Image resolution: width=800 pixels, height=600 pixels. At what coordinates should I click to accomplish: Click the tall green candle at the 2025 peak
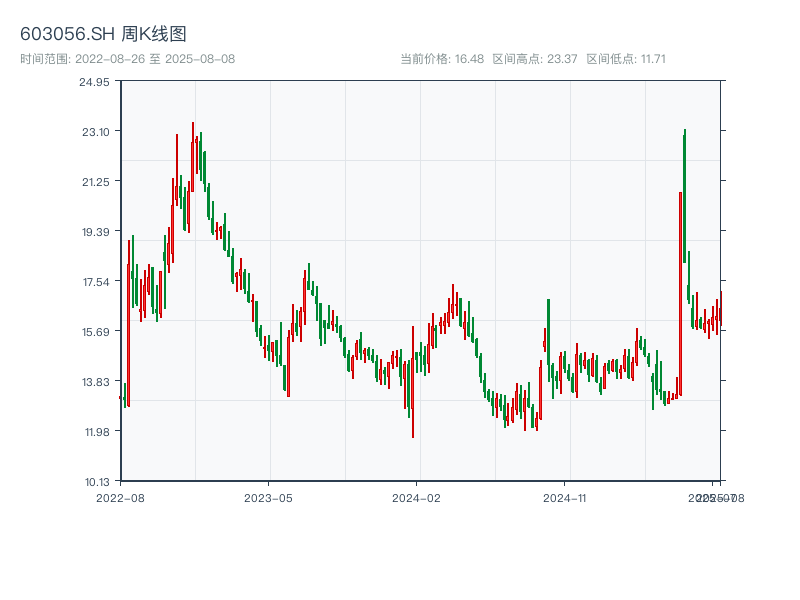pyautogui.click(x=685, y=196)
